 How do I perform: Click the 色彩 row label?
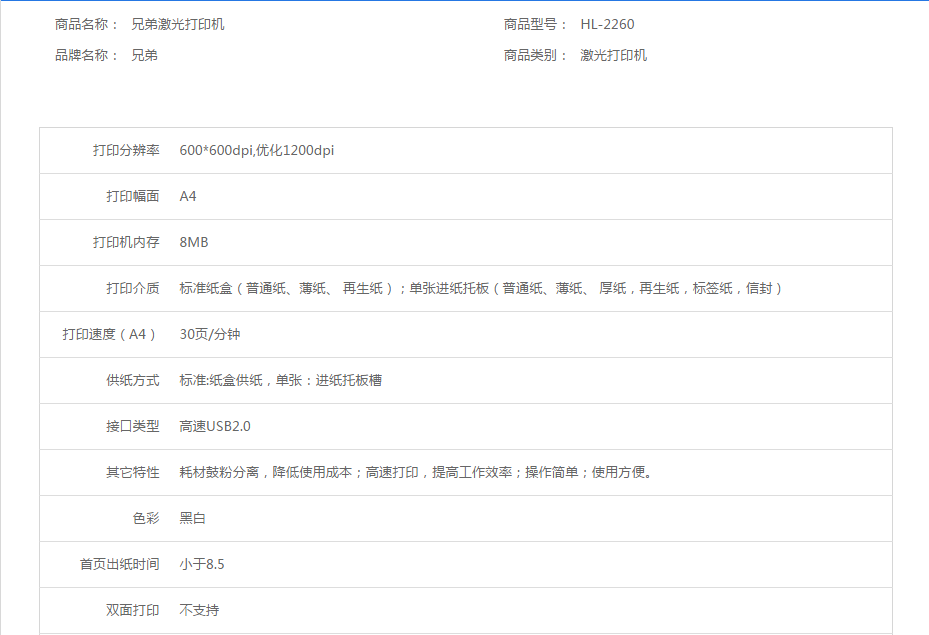(146, 518)
